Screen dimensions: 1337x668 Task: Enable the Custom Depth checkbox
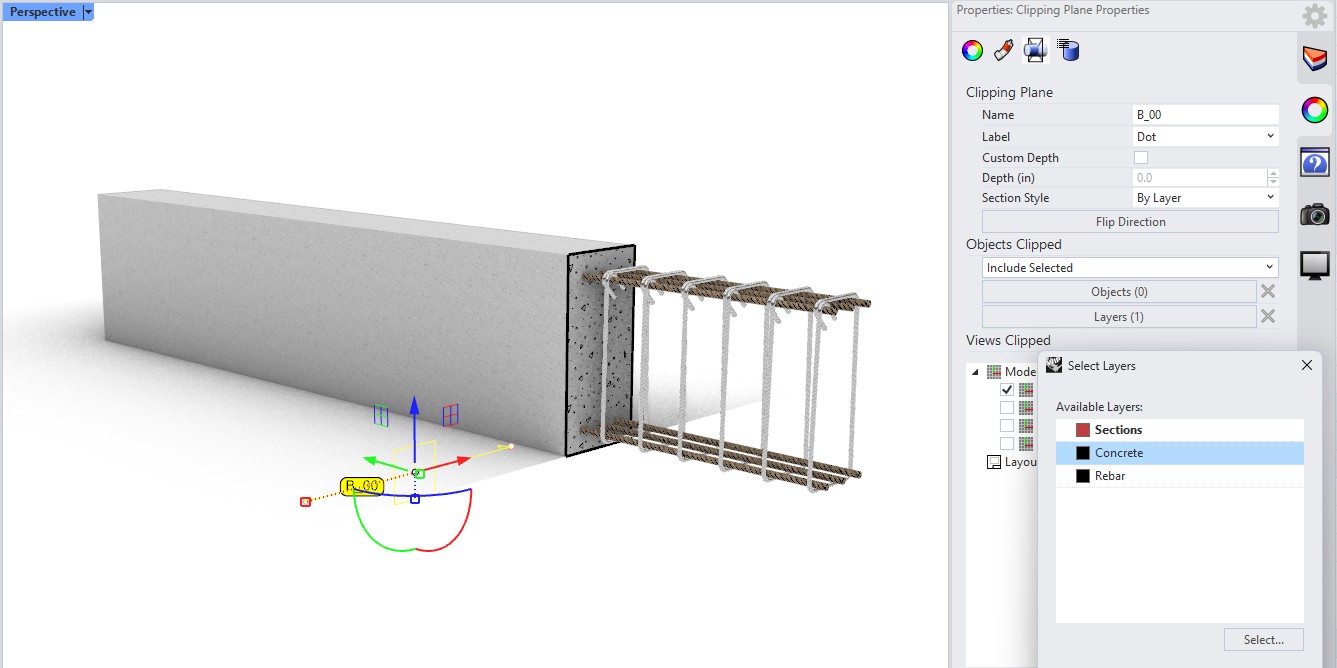[1141, 158]
